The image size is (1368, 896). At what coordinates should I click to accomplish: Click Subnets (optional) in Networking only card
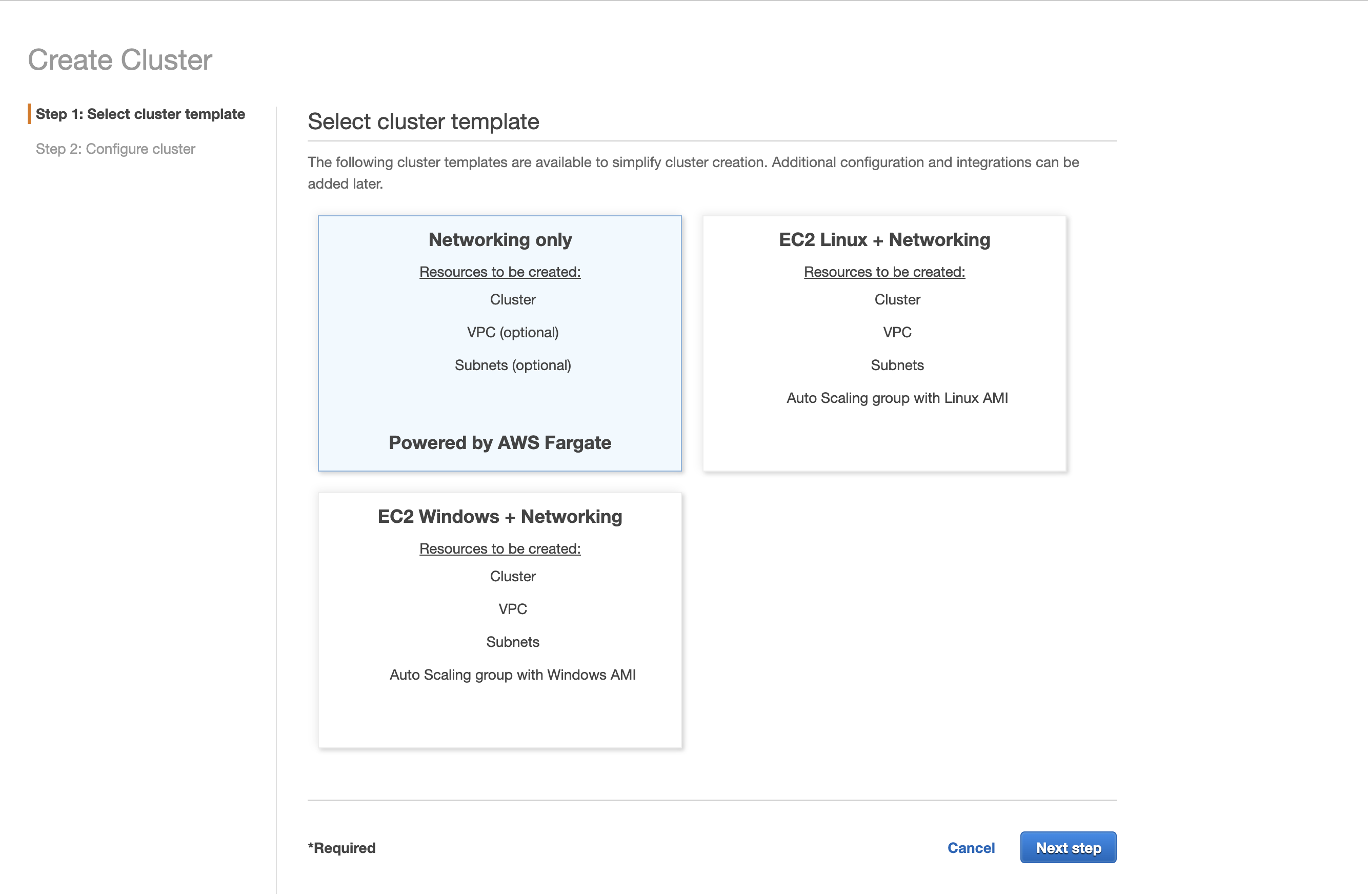(x=513, y=365)
